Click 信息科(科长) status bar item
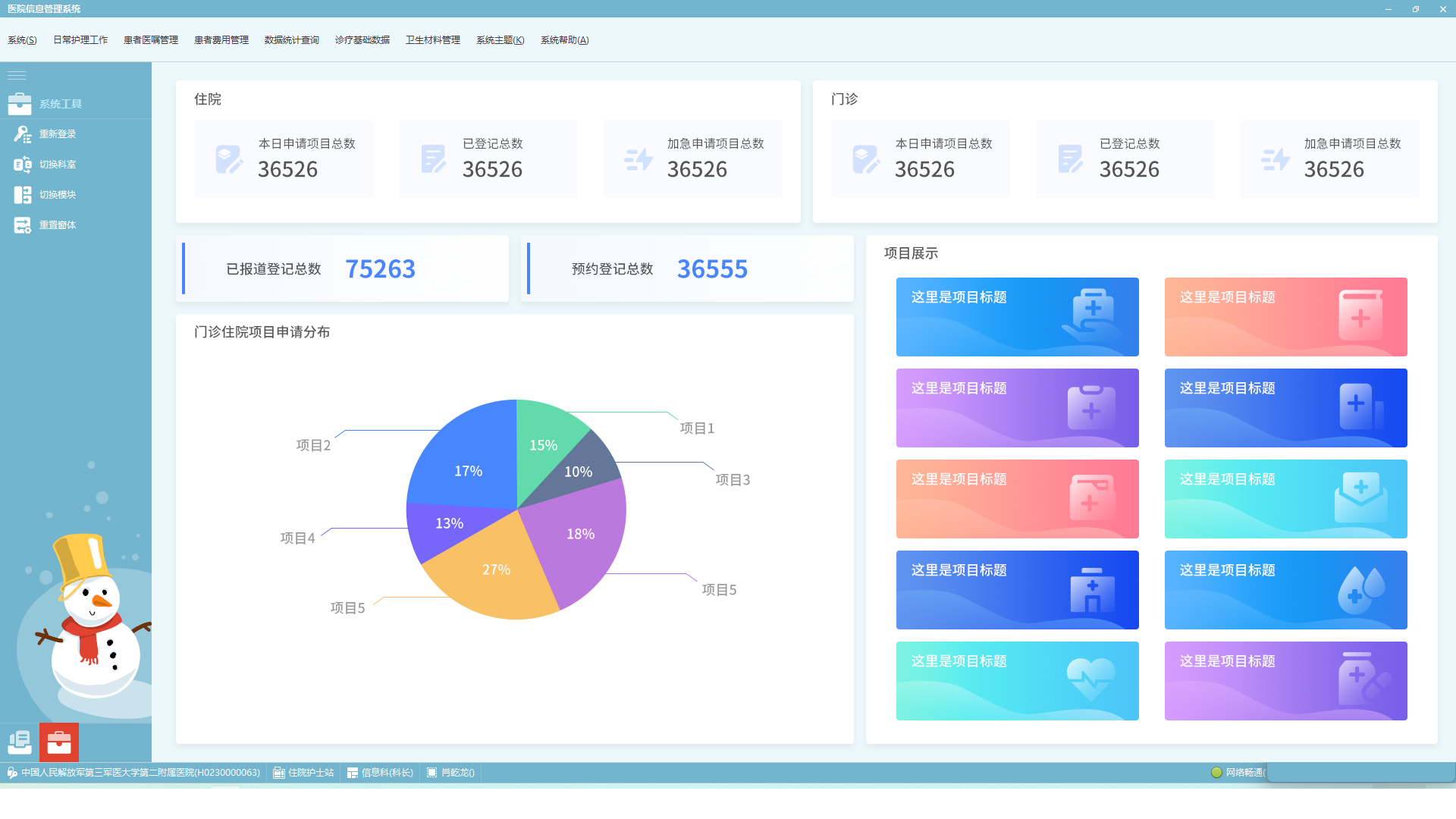This screenshot has height=819, width=1456. click(x=381, y=773)
